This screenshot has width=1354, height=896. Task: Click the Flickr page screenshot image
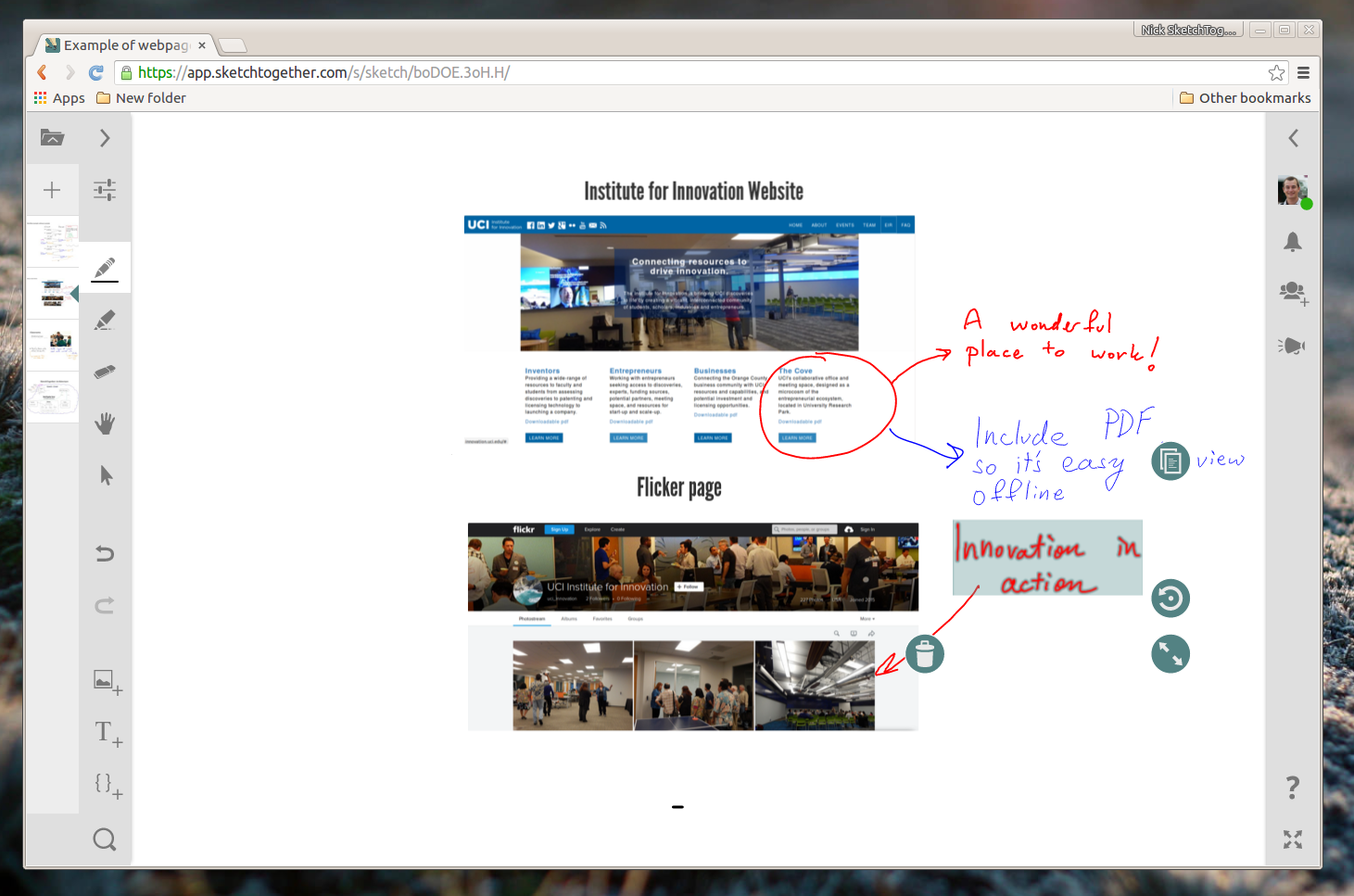tap(693, 626)
